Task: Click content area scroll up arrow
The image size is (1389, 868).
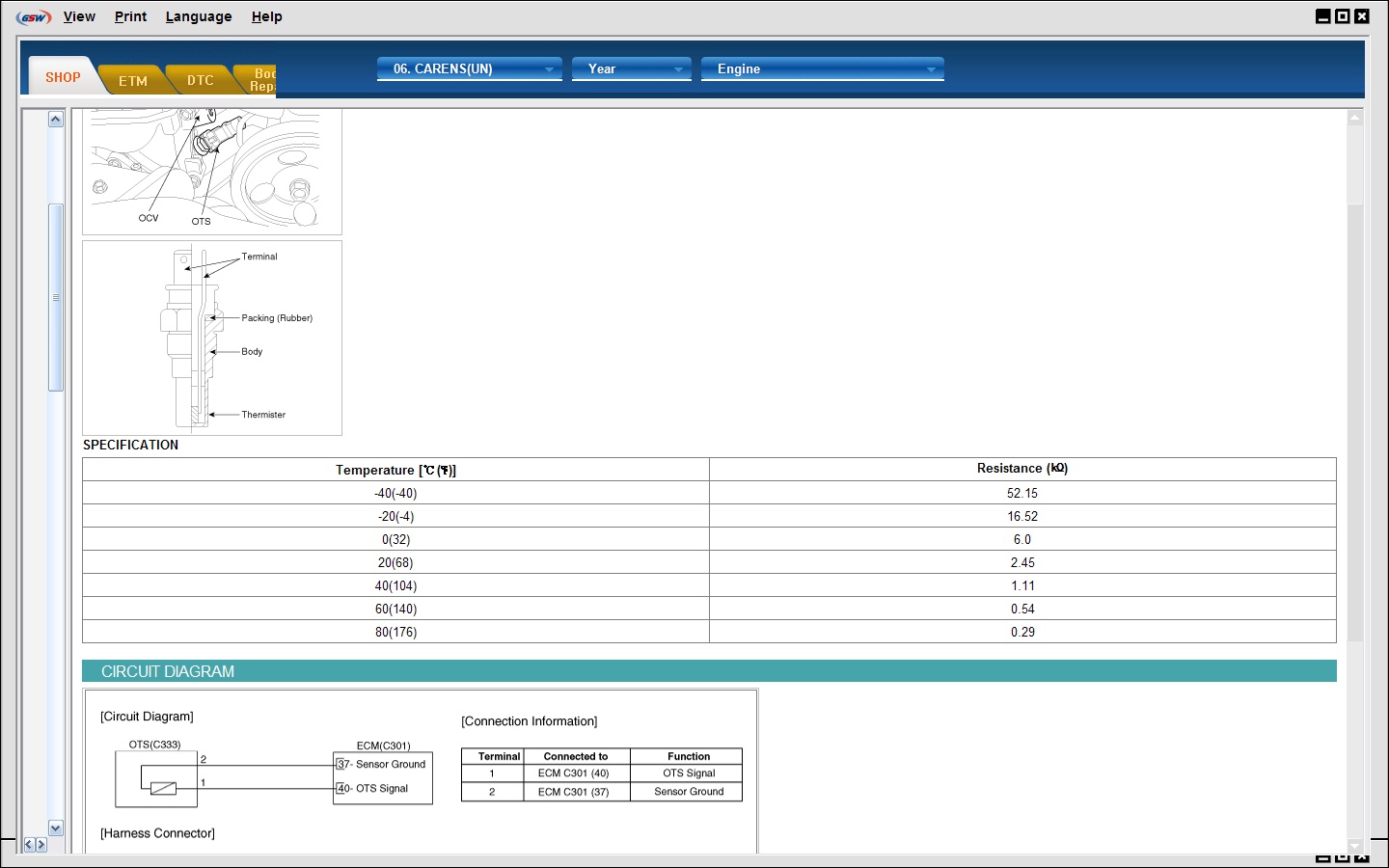Action: click(x=1355, y=119)
